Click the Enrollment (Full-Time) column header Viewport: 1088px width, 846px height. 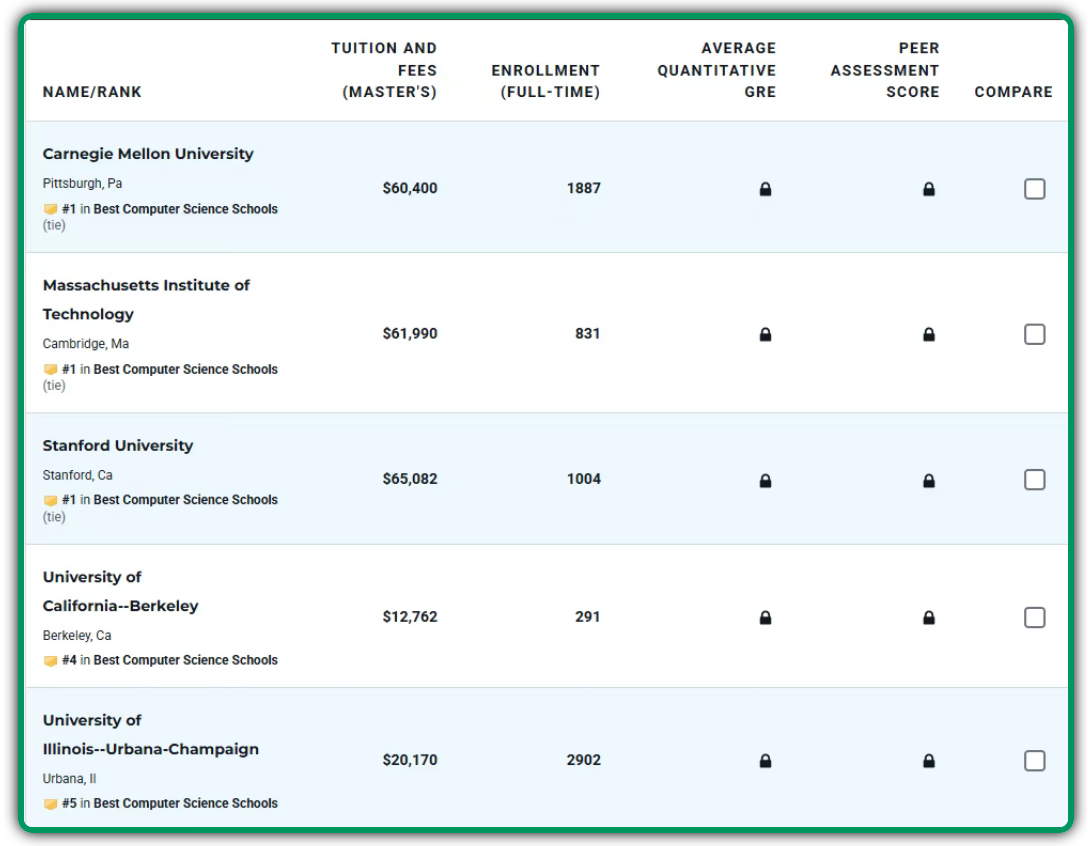pyautogui.click(x=545, y=81)
